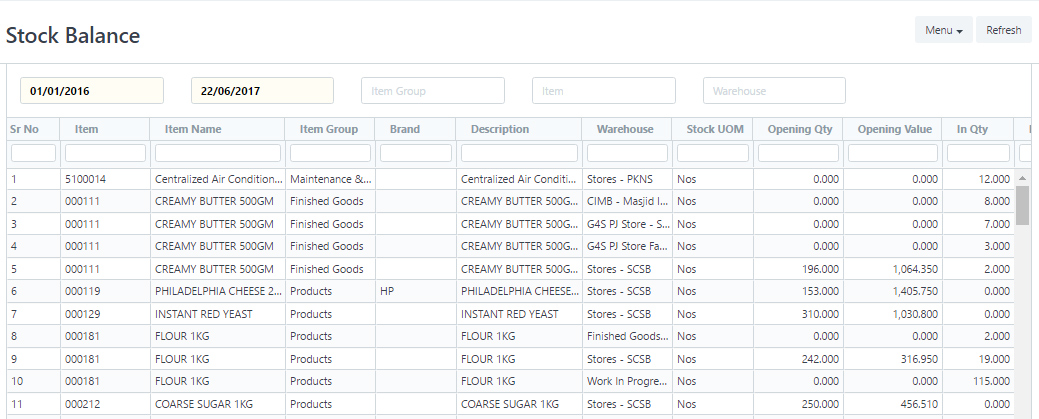Click row number 10 link
The image size is (1039, 419).
click(17, 381)
